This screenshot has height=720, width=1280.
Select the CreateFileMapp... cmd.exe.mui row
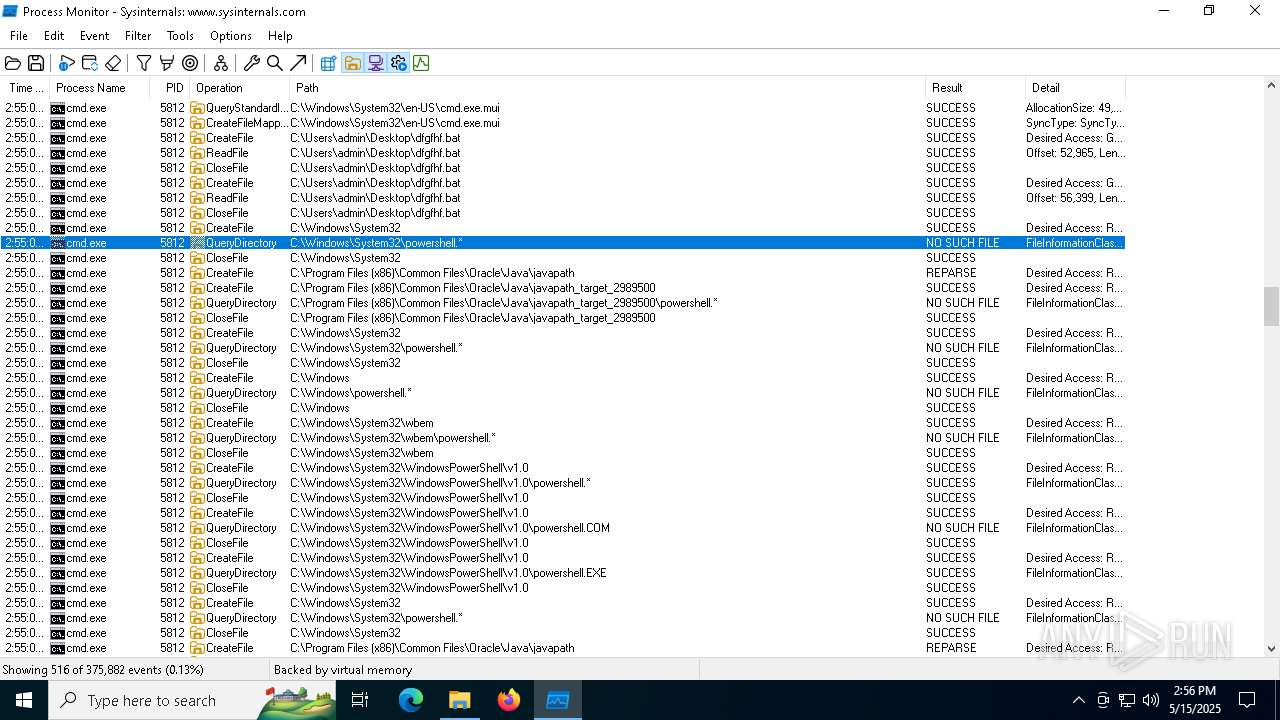563,123
